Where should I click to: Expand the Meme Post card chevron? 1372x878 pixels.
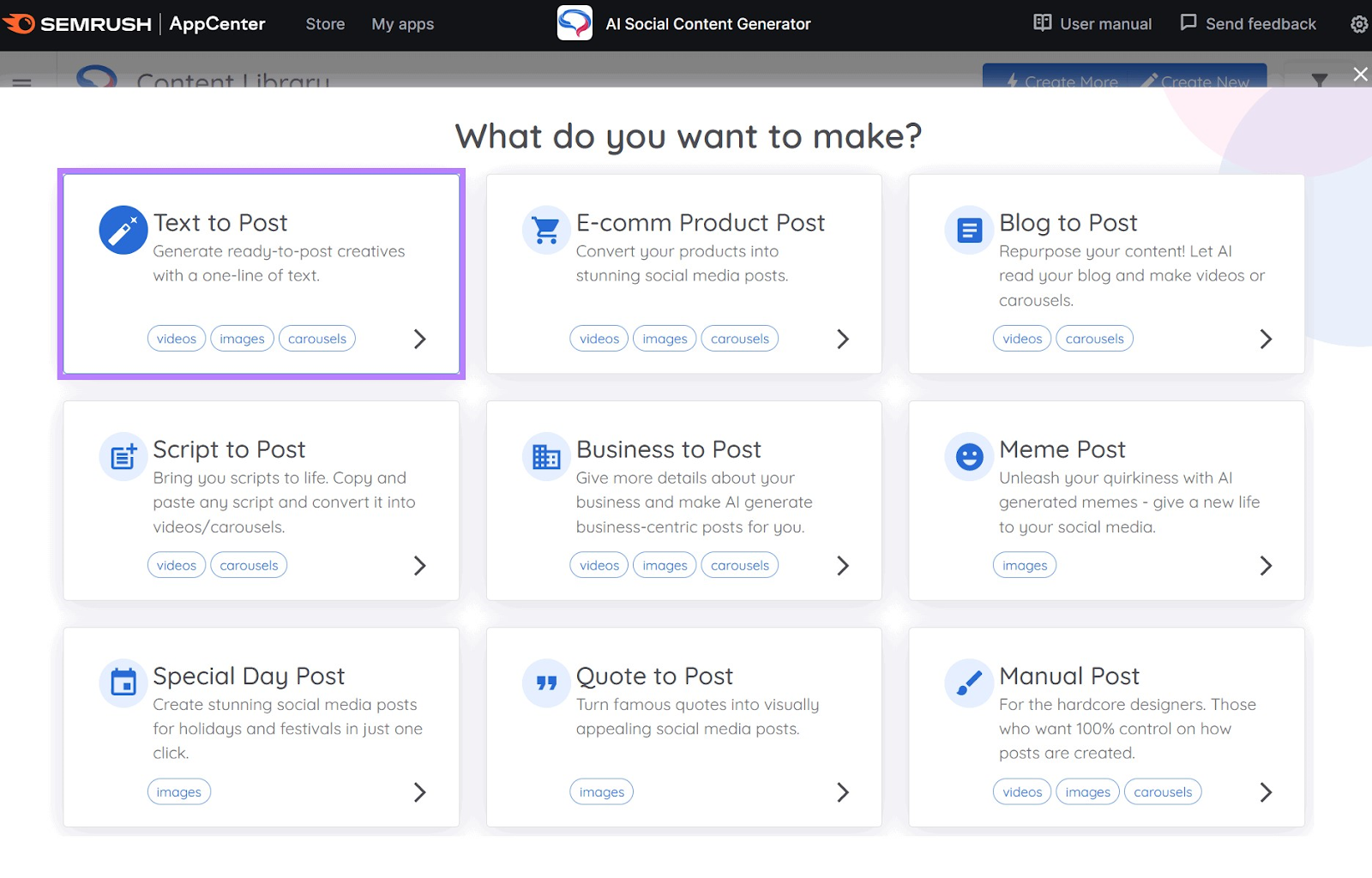coord(1266,566)
